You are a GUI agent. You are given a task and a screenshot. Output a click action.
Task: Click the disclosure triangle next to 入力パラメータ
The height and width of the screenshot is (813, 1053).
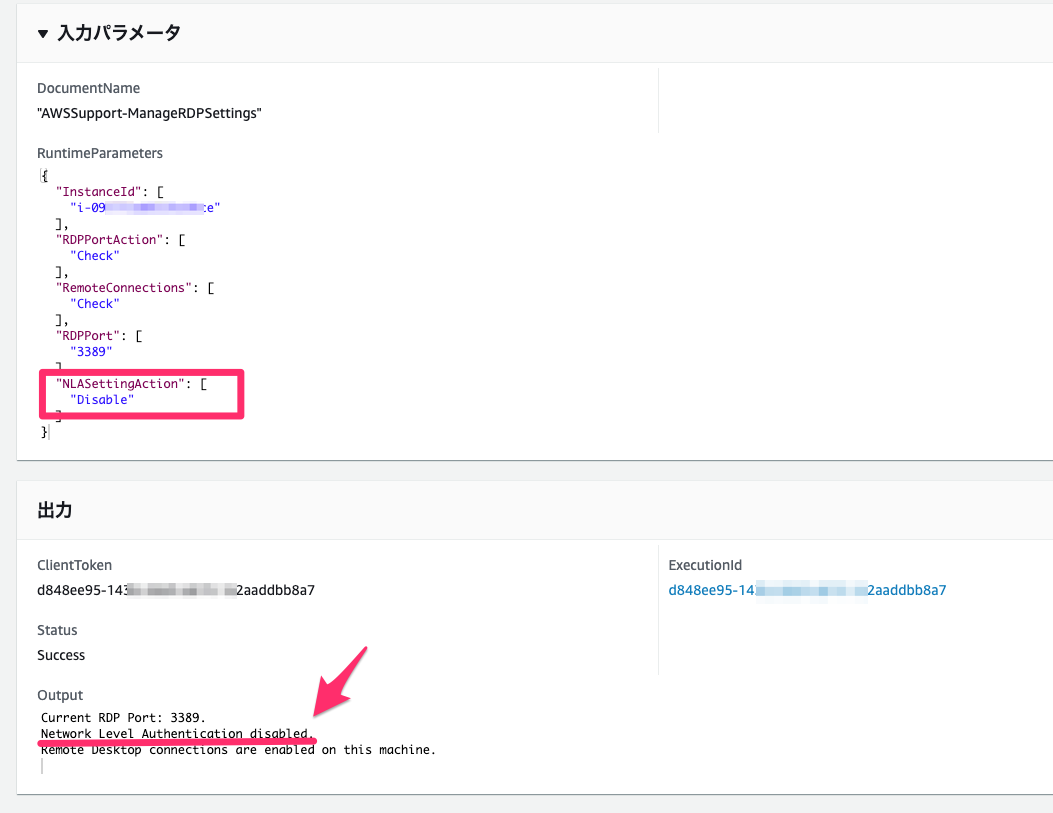coord(42,33)
